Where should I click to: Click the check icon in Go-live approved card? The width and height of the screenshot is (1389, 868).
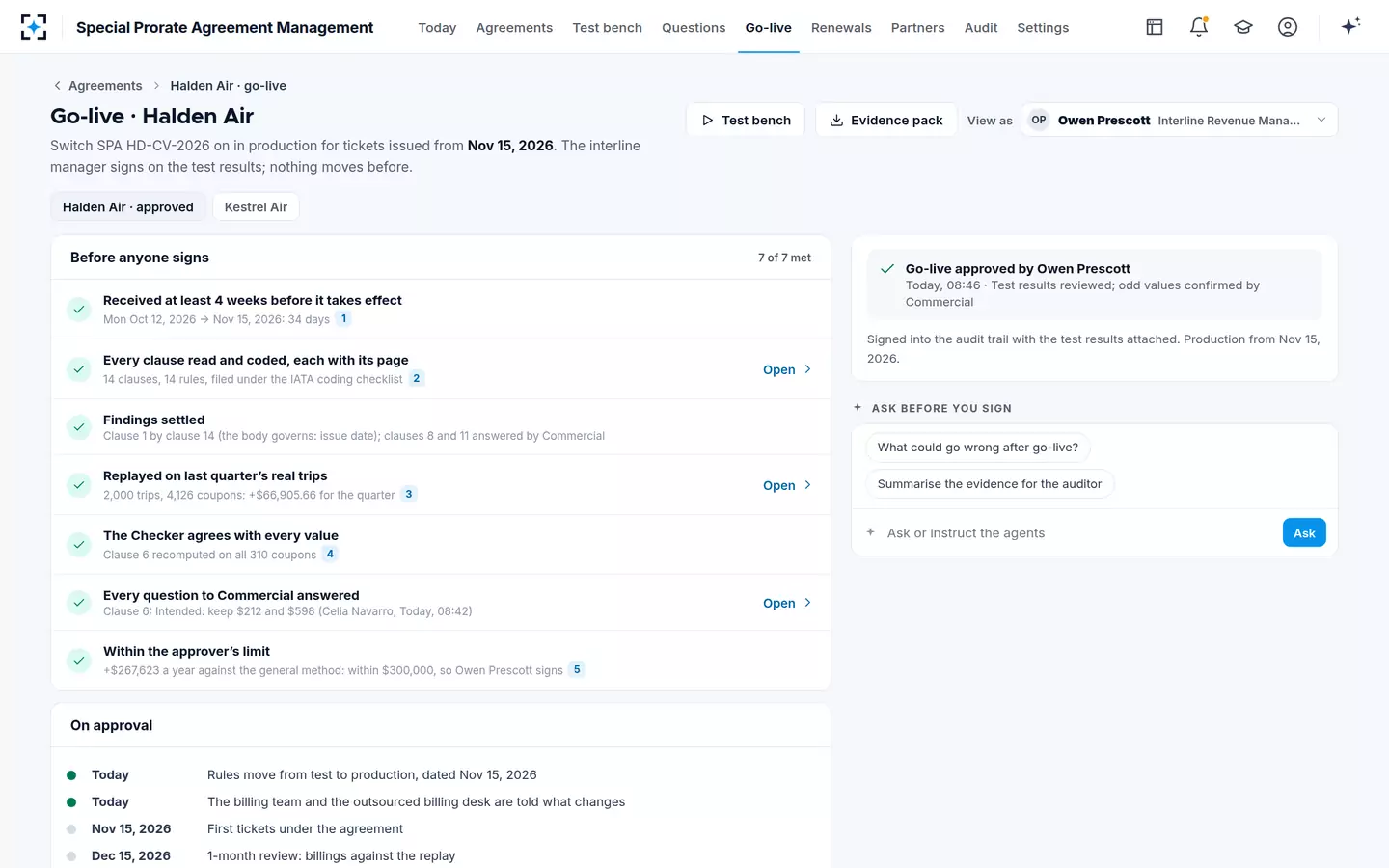887,269
